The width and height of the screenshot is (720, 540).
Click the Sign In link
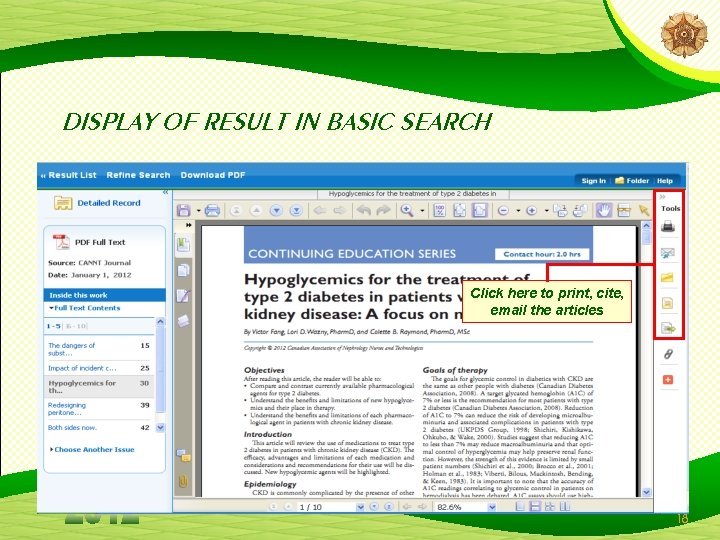click(593, 181)
